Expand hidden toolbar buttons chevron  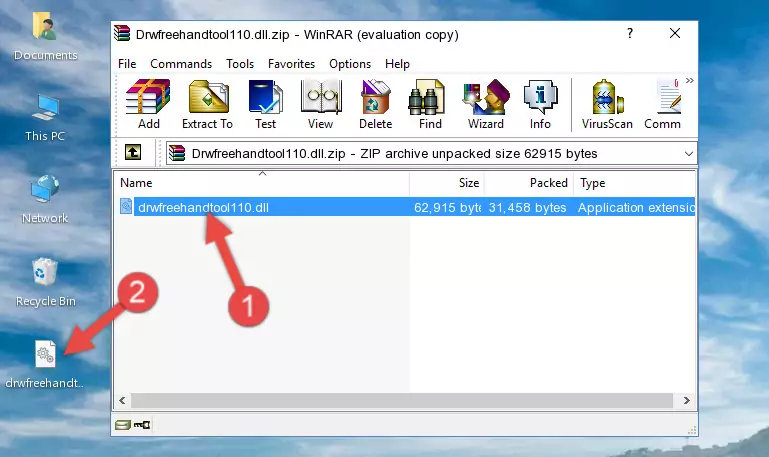(x=690, y=81)
